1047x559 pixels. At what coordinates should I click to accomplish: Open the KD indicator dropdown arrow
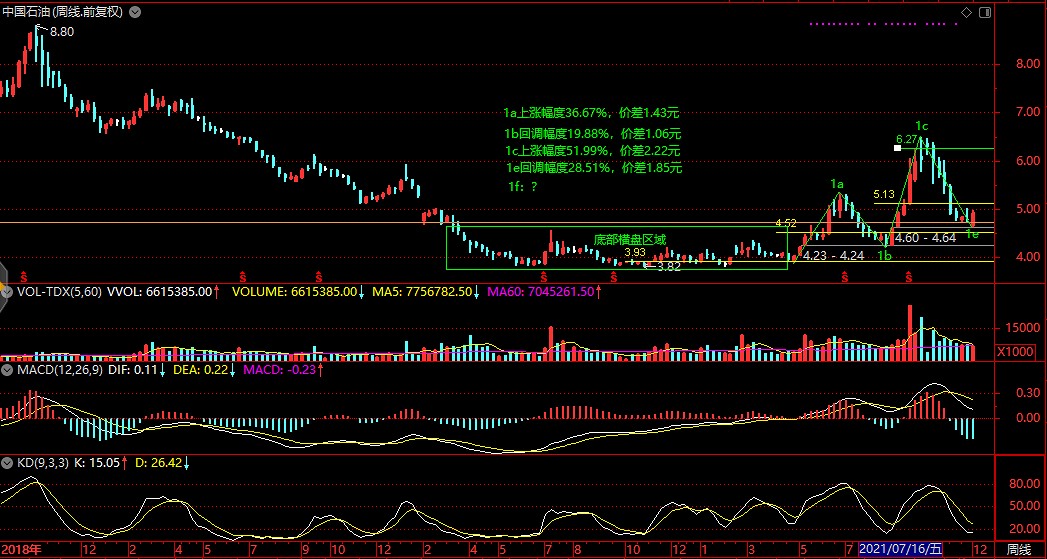[x=7, y=462]
